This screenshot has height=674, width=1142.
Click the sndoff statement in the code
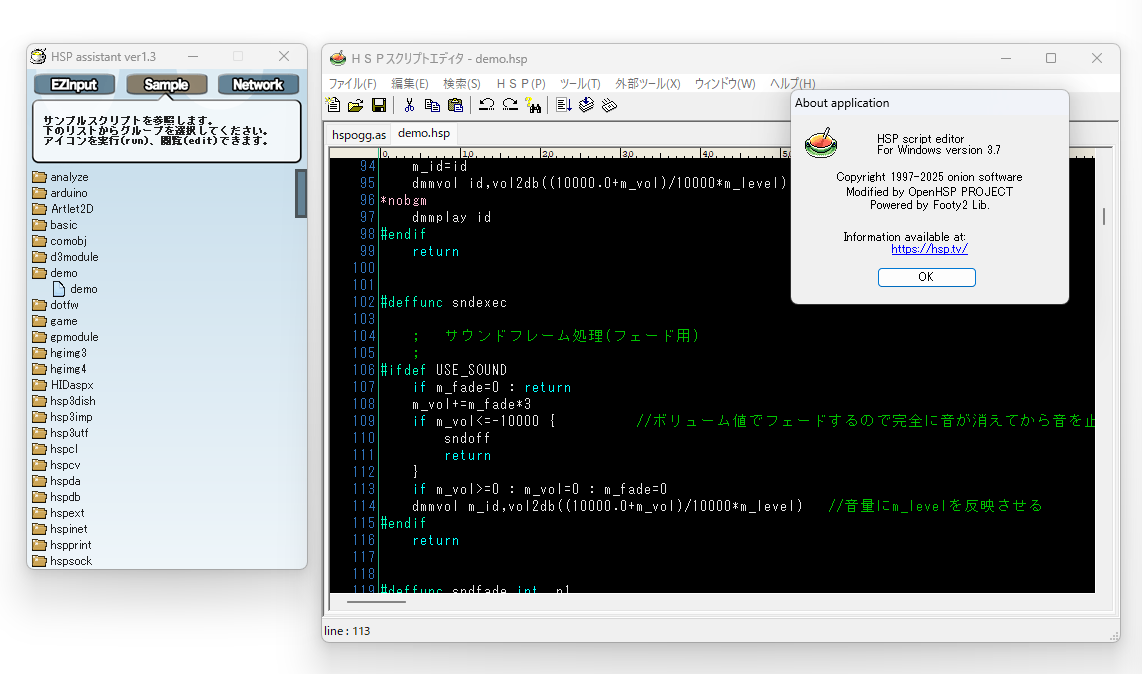coord(467,438)
